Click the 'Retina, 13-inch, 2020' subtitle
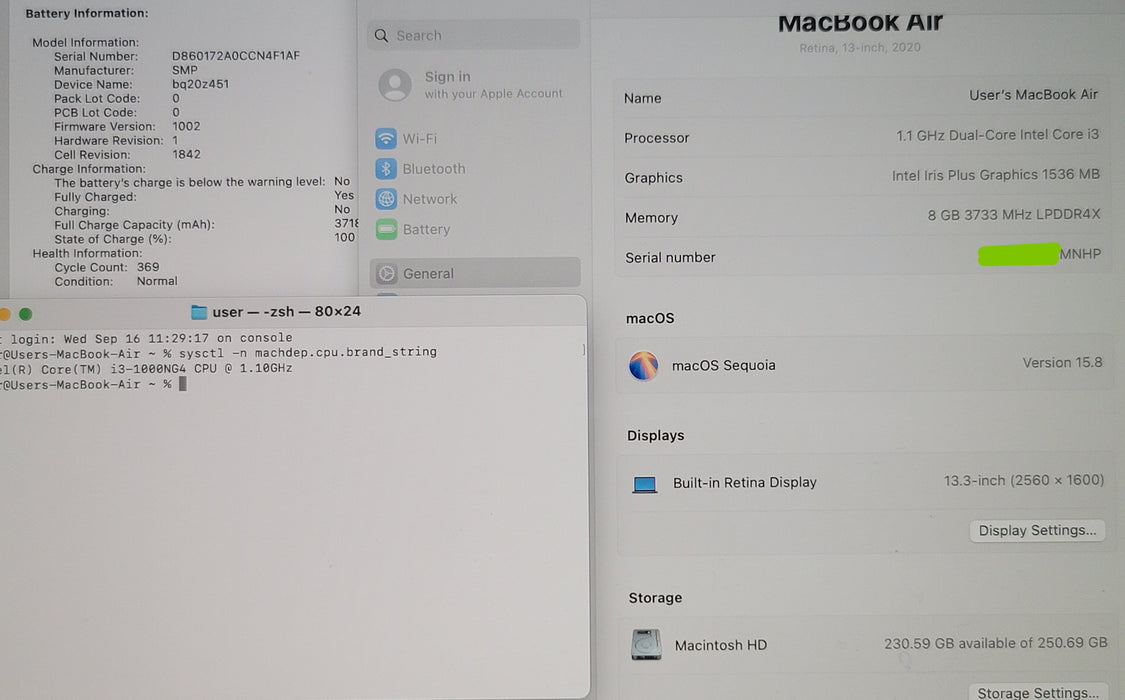This screenshot has height=700, width=1125. pos(860,47)
